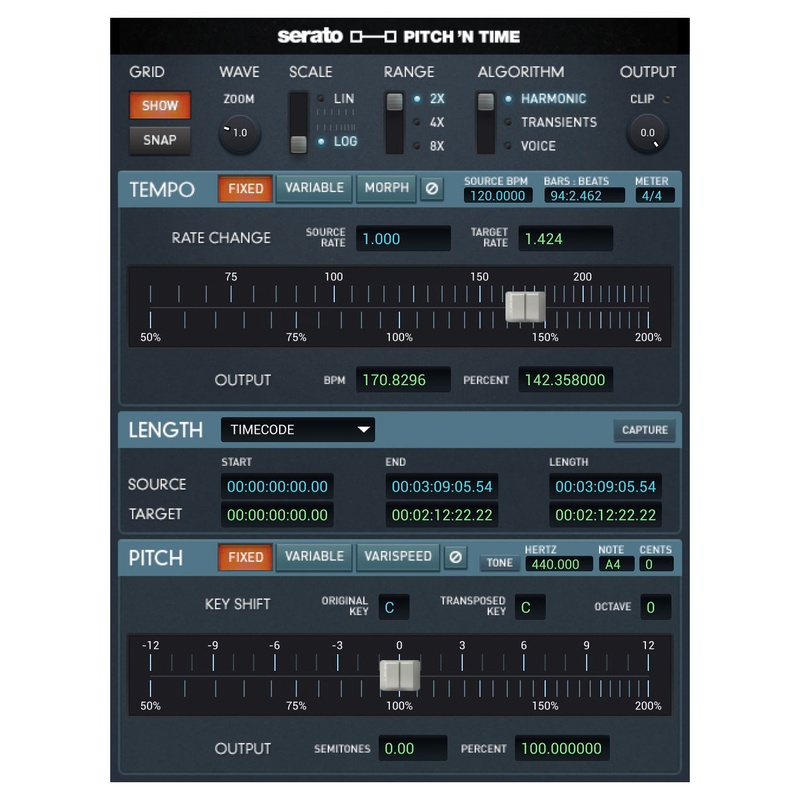Click the OUTPUT clip gain knob
Screen dimensions: 800x800
648,130
